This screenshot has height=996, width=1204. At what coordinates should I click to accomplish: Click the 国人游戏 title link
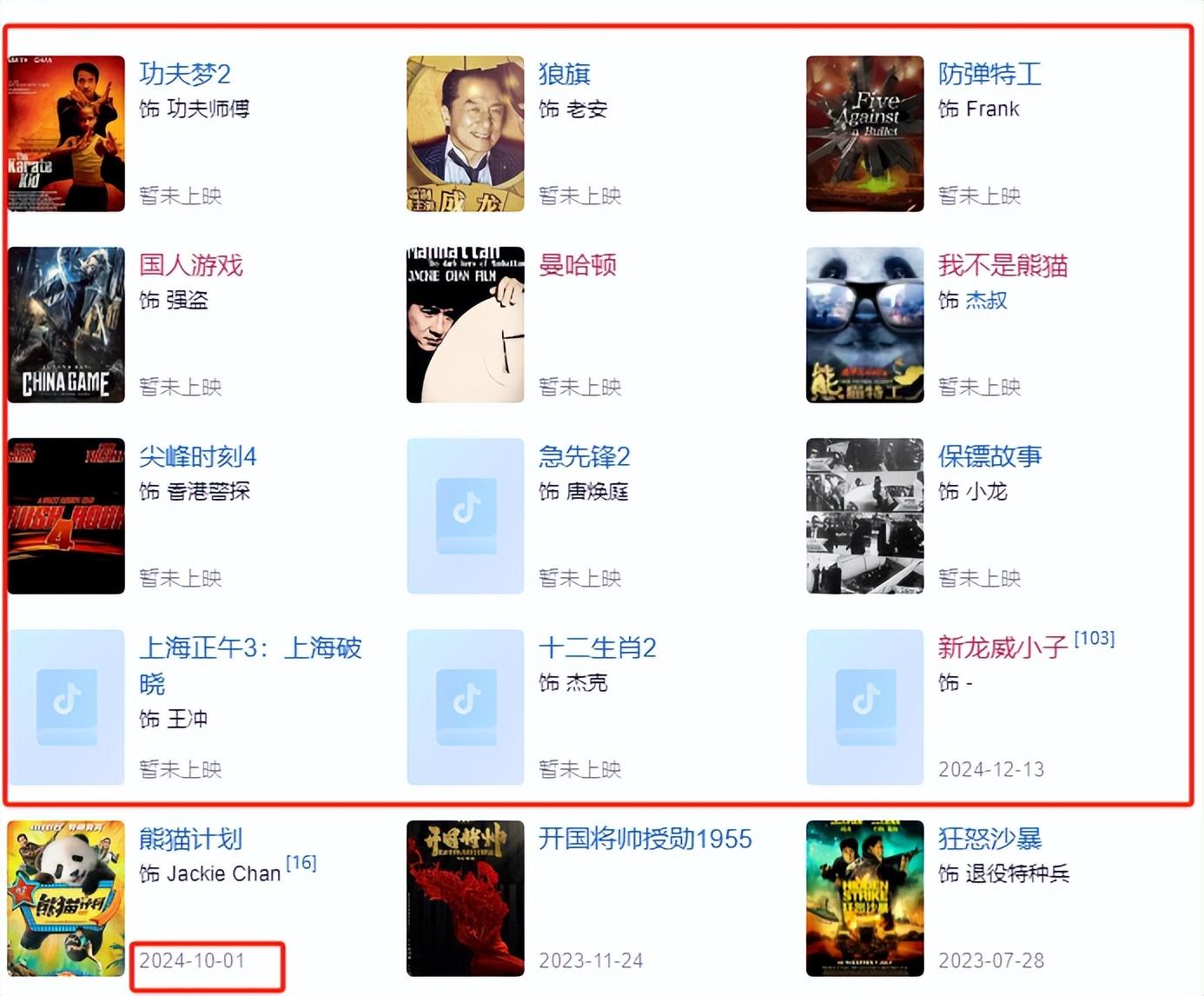point(191,265)
